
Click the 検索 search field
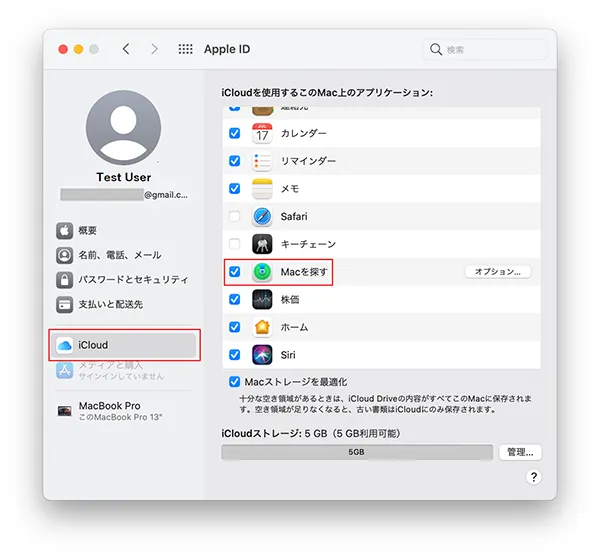tap(485, 49)
